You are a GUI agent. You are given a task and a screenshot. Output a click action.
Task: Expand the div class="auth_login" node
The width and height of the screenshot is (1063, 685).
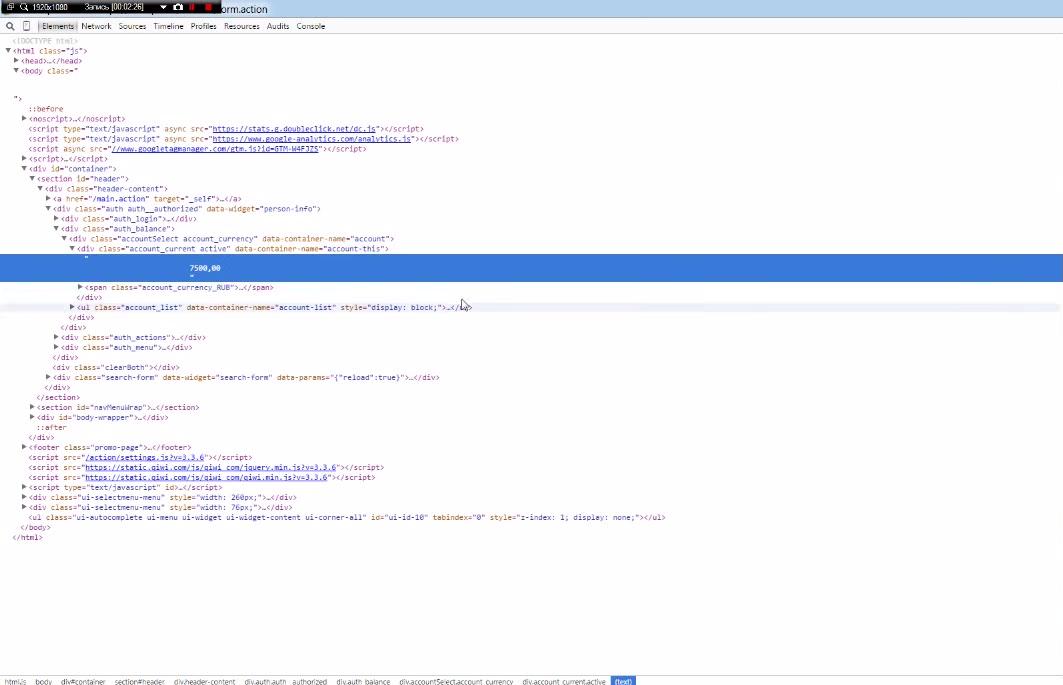coord(57,219)
